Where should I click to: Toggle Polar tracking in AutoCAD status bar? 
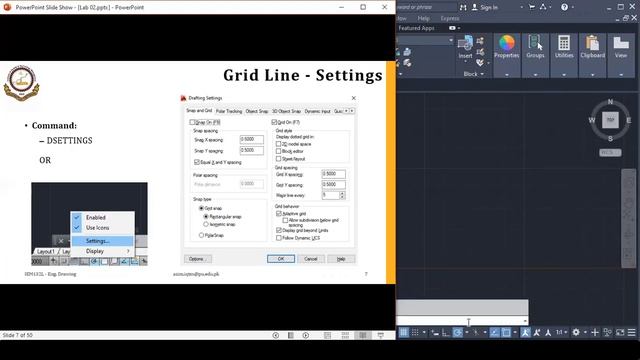click(x=458, y=332)
